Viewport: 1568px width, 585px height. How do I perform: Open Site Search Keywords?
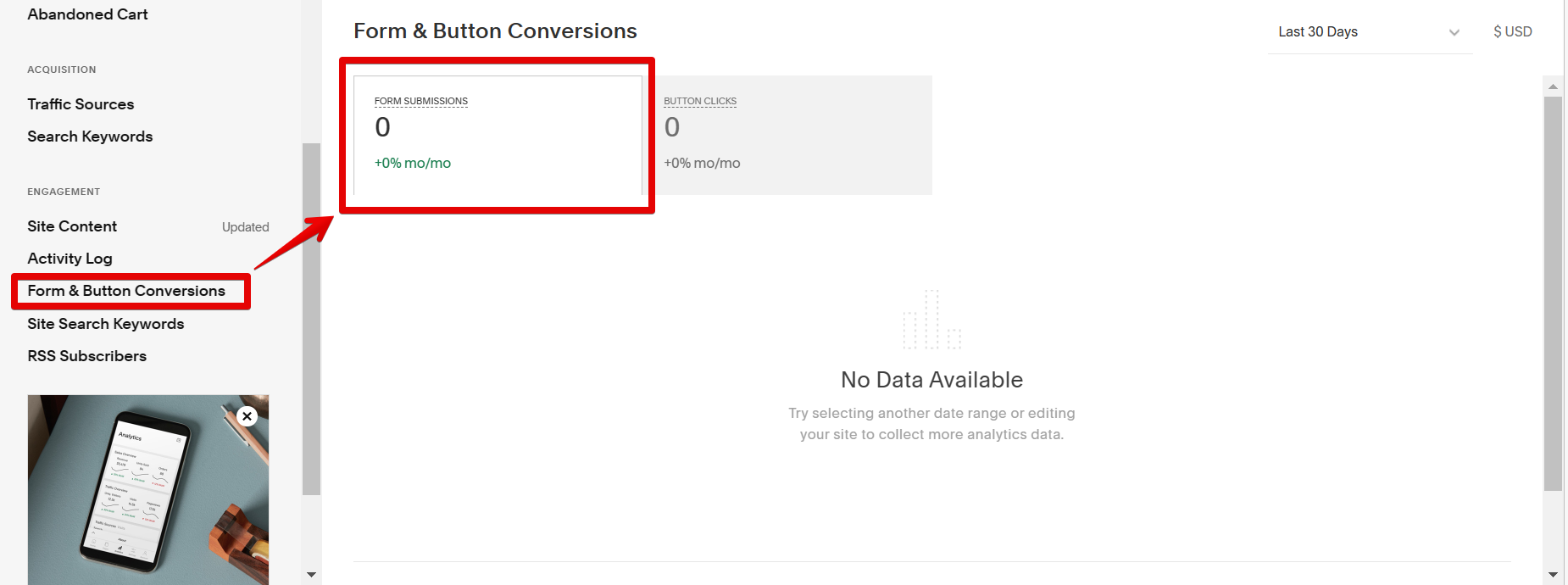click(x=105, y=324)
